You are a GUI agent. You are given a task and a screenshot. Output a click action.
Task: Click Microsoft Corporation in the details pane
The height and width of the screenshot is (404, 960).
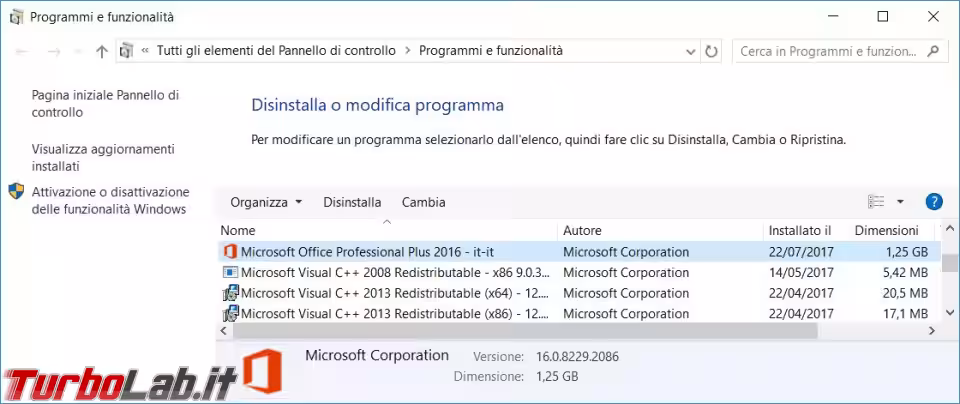[377, 355]
